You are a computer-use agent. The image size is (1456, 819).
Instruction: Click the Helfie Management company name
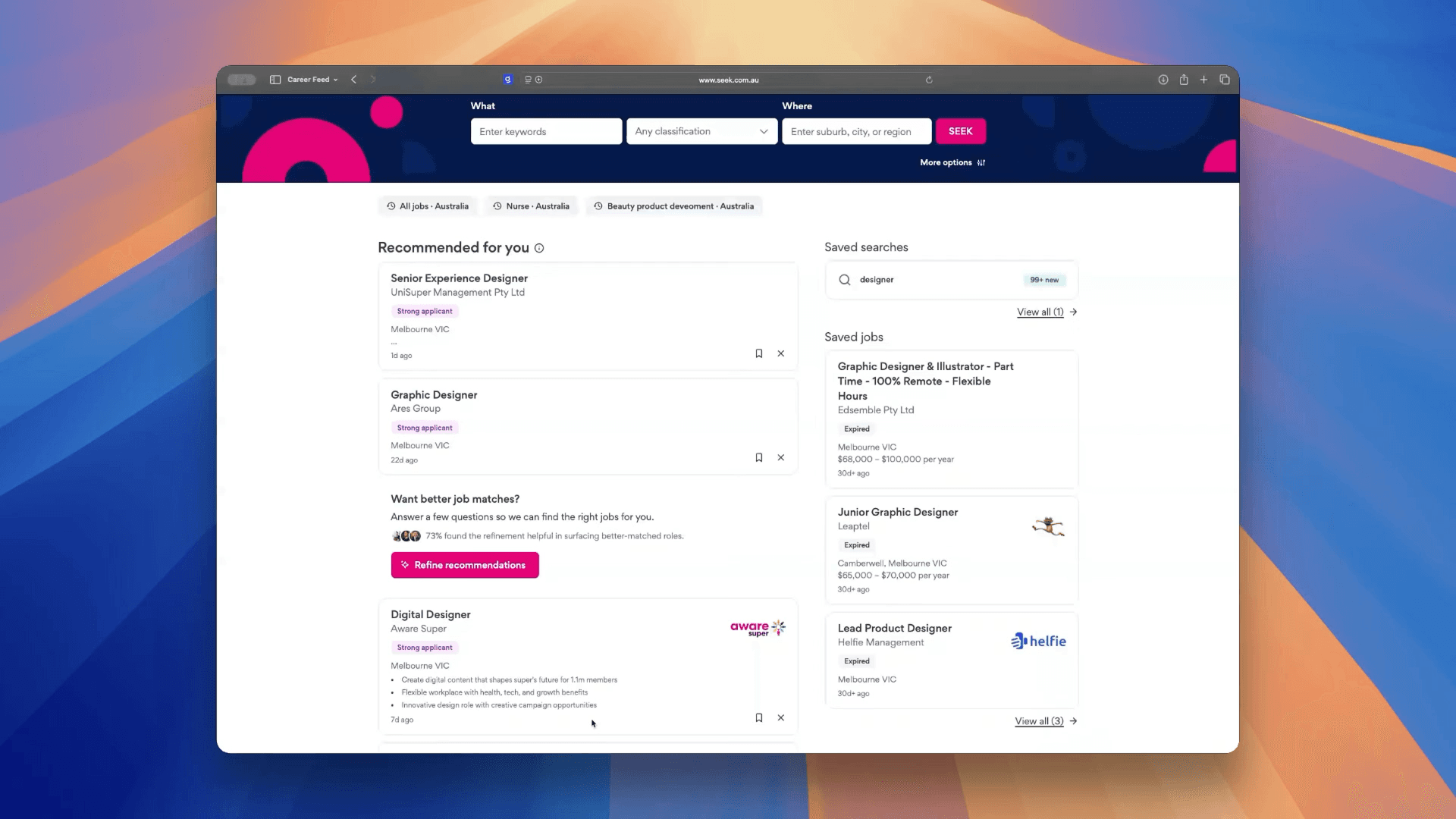[880, 642]
